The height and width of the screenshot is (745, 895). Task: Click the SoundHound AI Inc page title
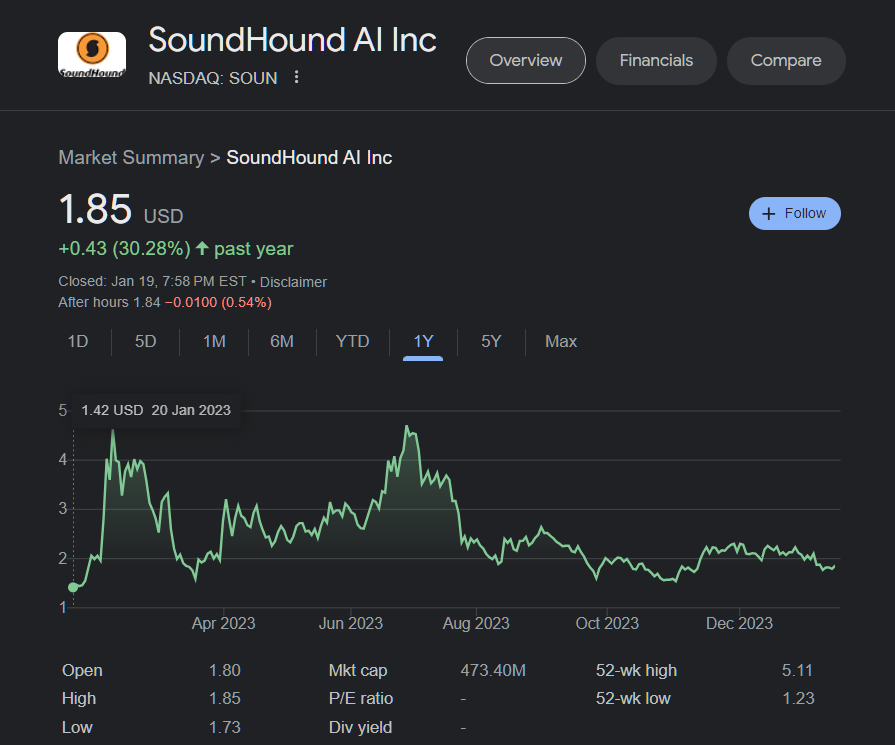[x=292, y=40]
